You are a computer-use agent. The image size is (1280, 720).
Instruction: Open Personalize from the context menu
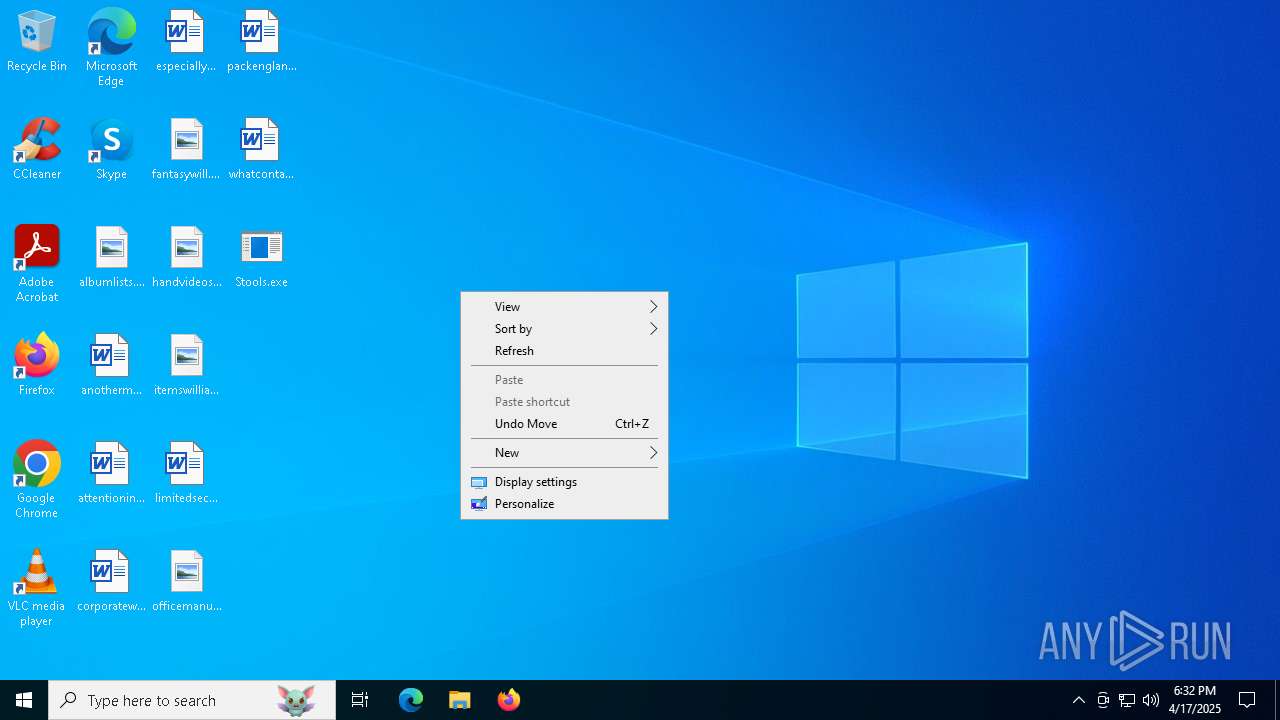pyautogui.click(x=564, y=504)
